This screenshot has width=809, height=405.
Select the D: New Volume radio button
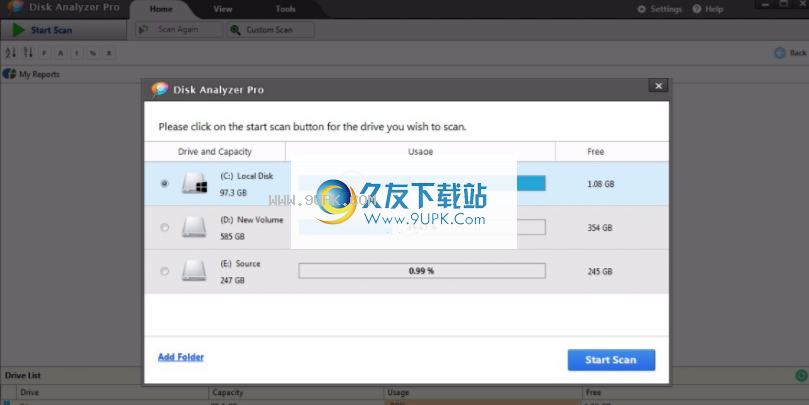click(165, 227)
